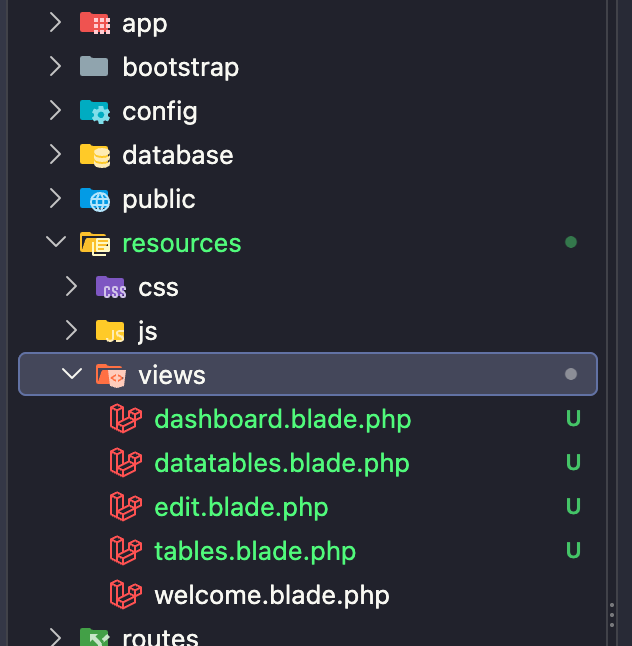Click untracked U badge on dashboard.blade.php
632x646 pixels.
click(573, 419)
